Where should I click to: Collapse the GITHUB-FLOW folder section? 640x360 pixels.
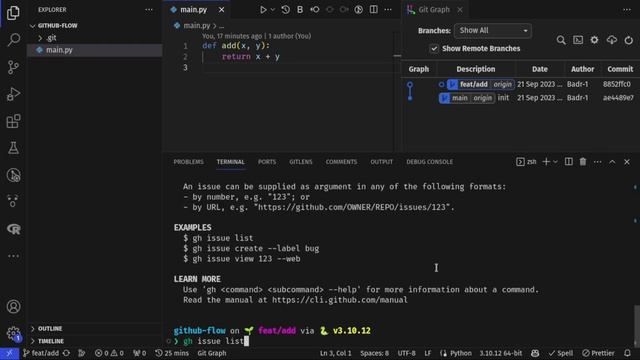(94, 26)
